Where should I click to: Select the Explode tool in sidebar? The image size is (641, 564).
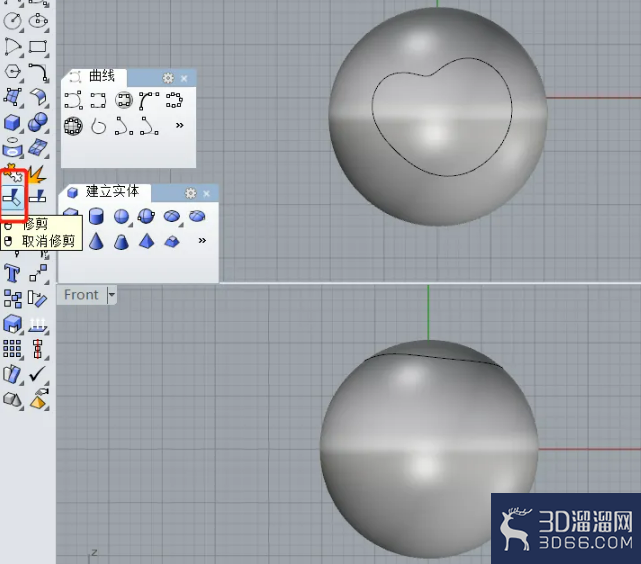coord(37,175)
